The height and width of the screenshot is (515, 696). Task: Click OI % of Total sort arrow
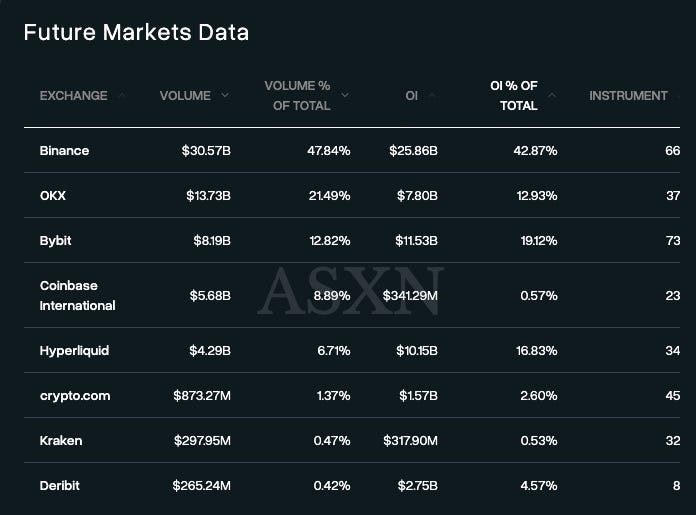552,95
